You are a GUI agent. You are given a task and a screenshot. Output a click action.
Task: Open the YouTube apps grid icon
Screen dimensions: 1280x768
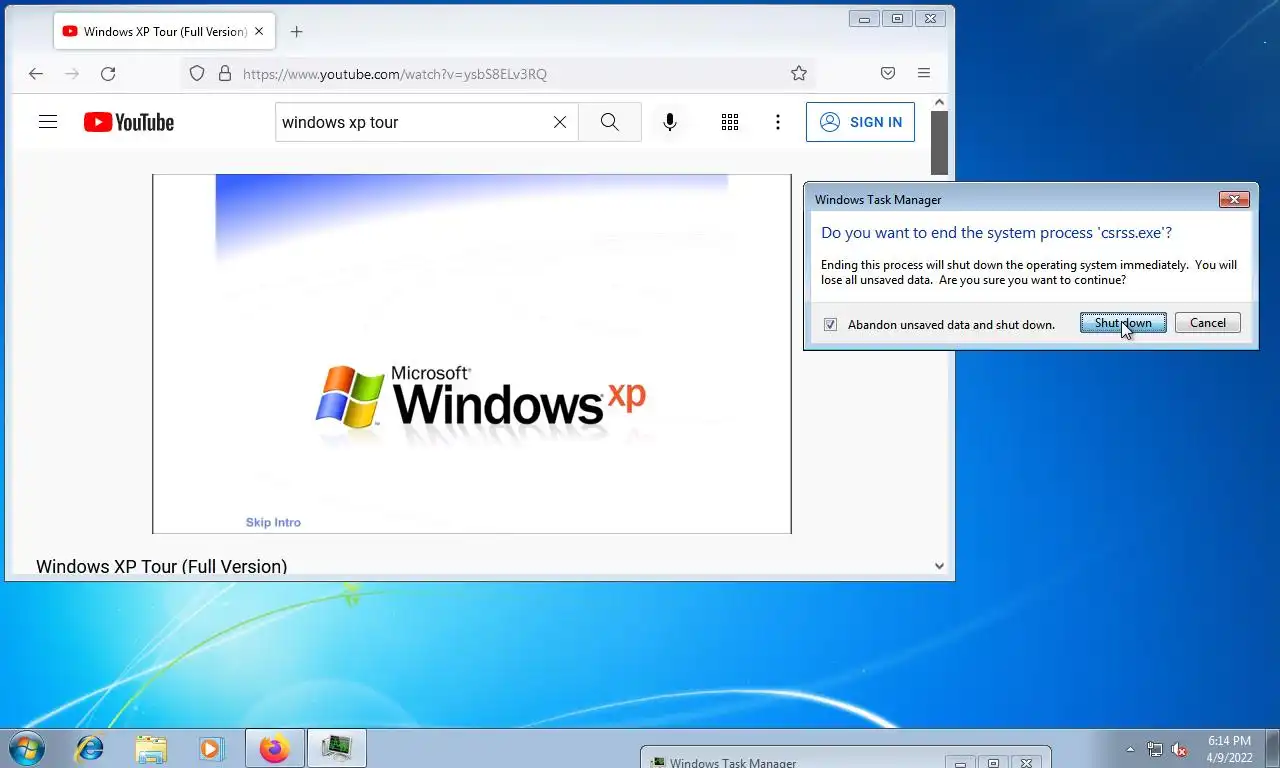pos(730,122)
